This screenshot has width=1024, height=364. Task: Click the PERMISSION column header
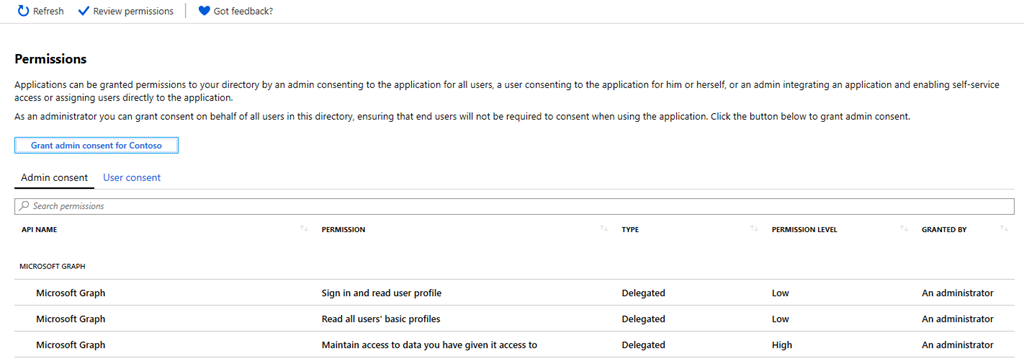(x=344, y=230)
